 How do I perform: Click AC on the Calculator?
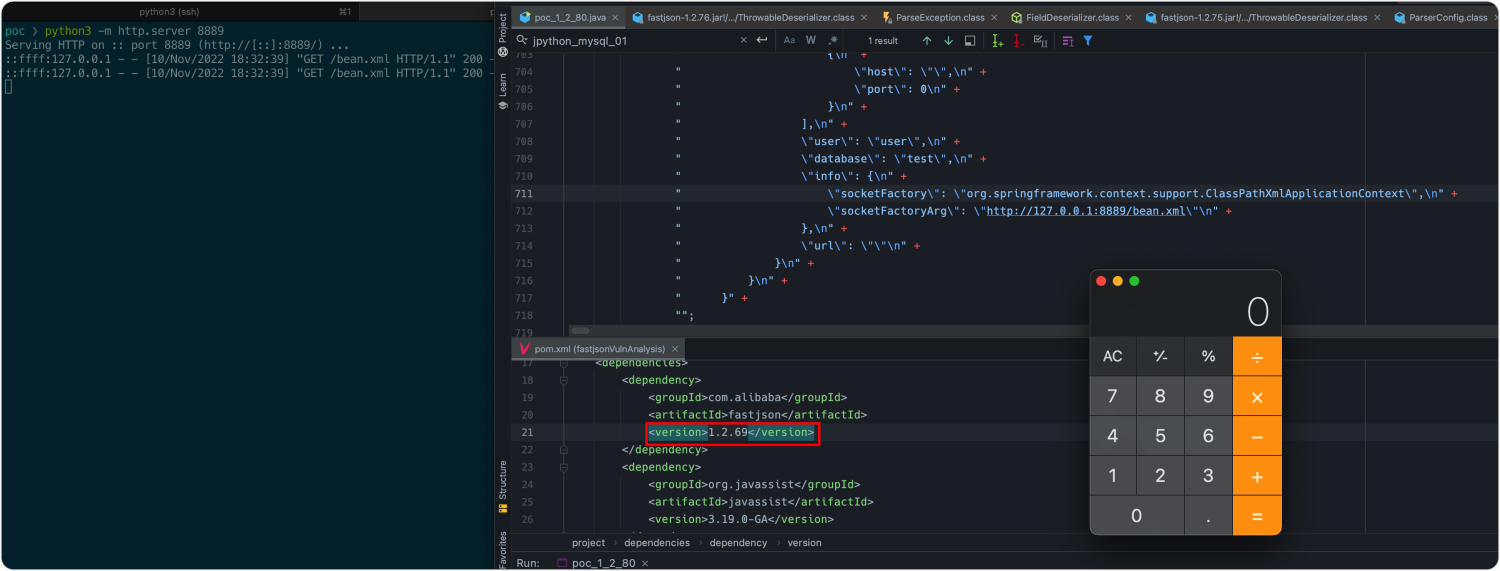click(1112, 356)
